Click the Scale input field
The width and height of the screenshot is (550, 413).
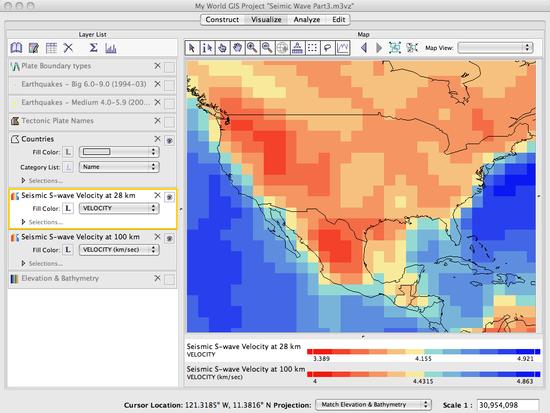point(508,405)
